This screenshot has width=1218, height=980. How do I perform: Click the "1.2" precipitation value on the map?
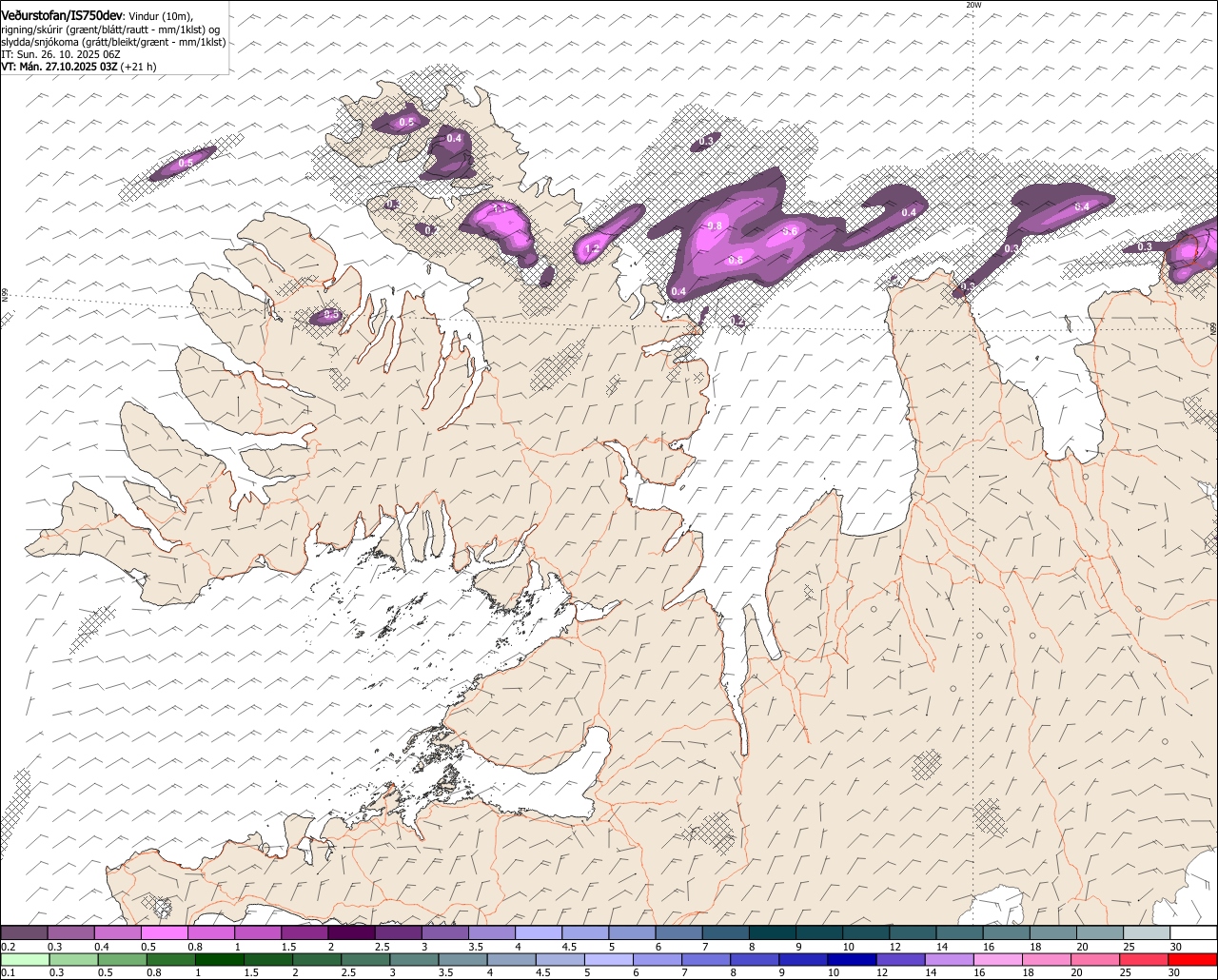592,249
